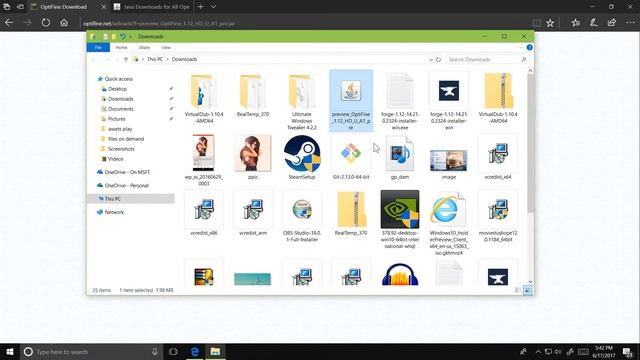
Task: Open the Home ribbon tab
Action: 121,47
